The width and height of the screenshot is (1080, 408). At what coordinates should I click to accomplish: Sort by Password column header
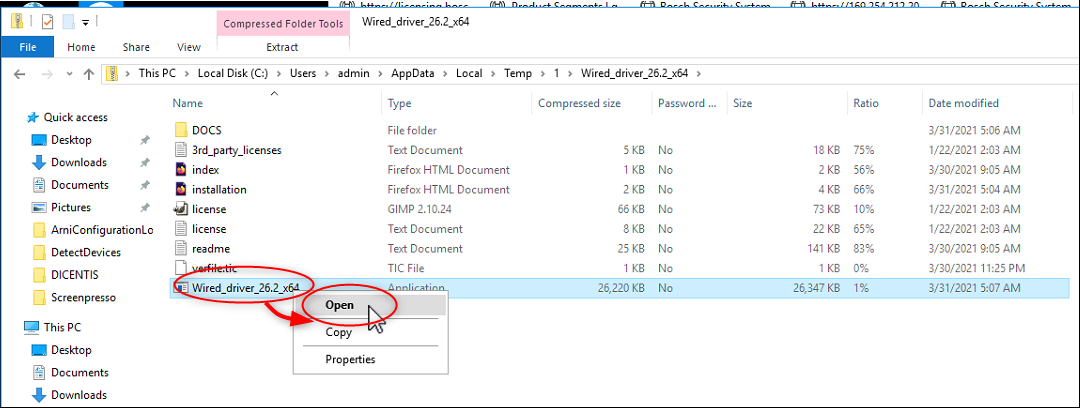(689, 103)
